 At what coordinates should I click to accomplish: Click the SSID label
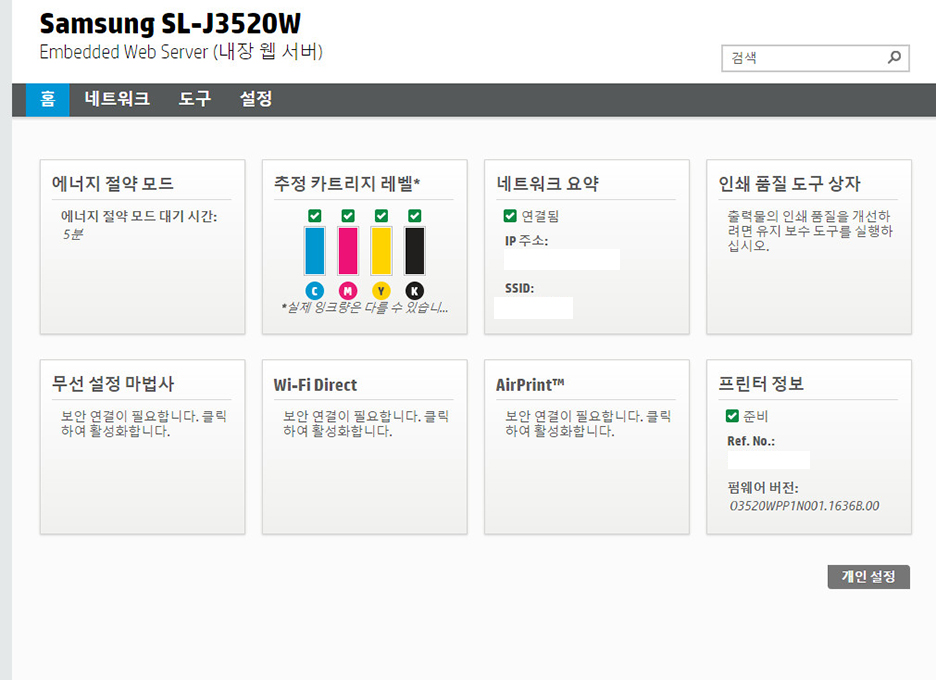click(519, 288)
